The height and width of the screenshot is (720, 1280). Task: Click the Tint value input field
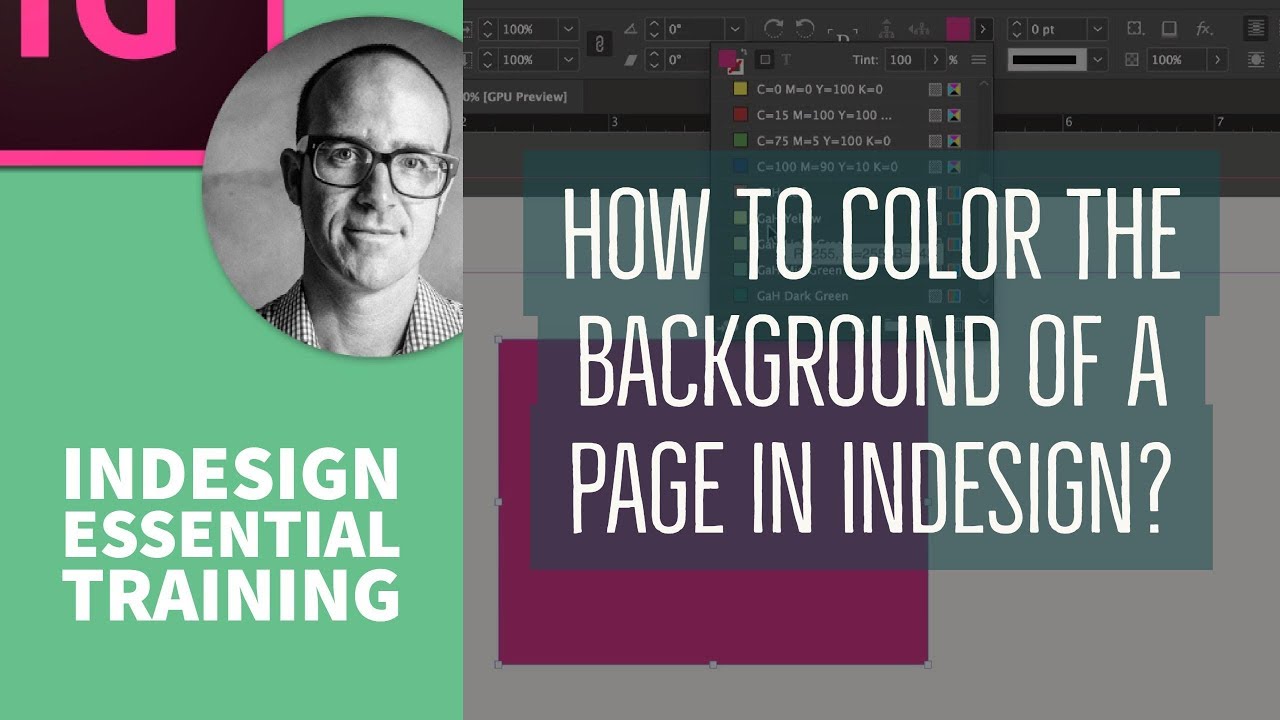[904, 60]
